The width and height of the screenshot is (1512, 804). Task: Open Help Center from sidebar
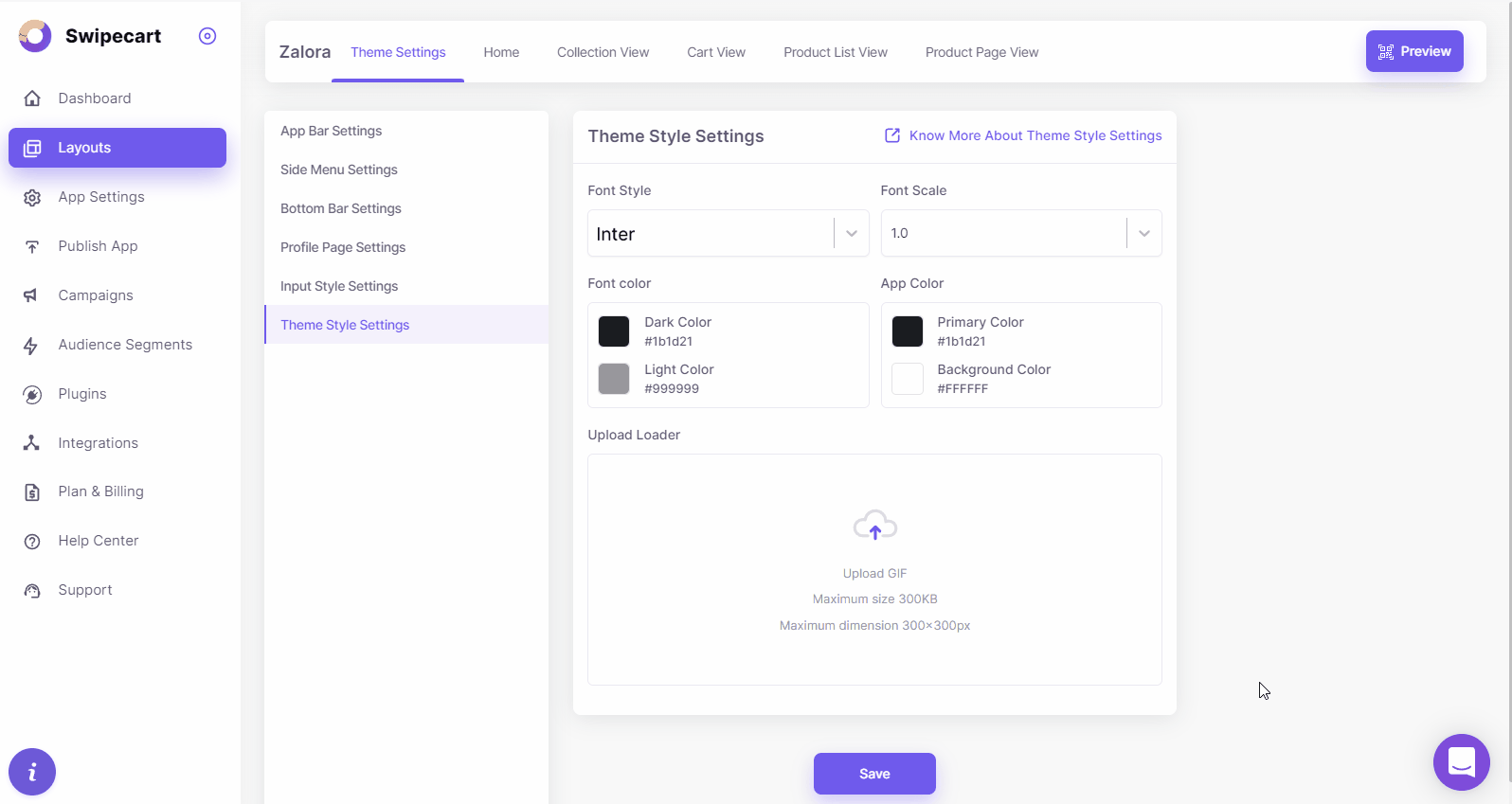tap(117, 541)
